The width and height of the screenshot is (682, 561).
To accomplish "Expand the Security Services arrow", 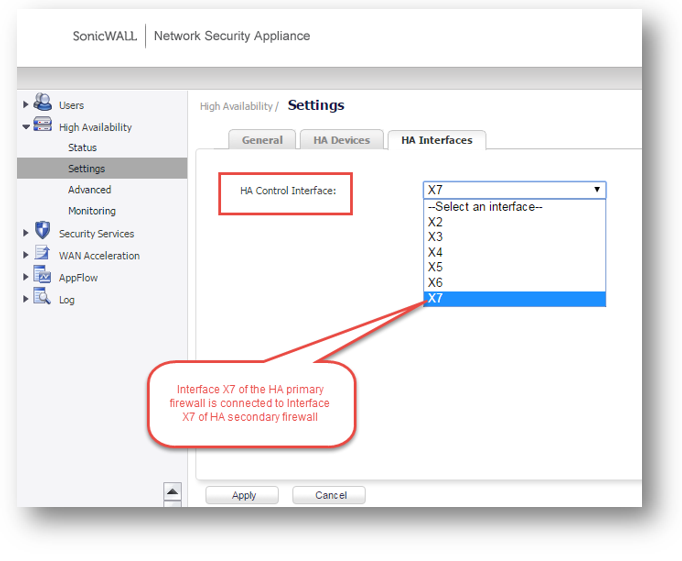I will 26,233.
